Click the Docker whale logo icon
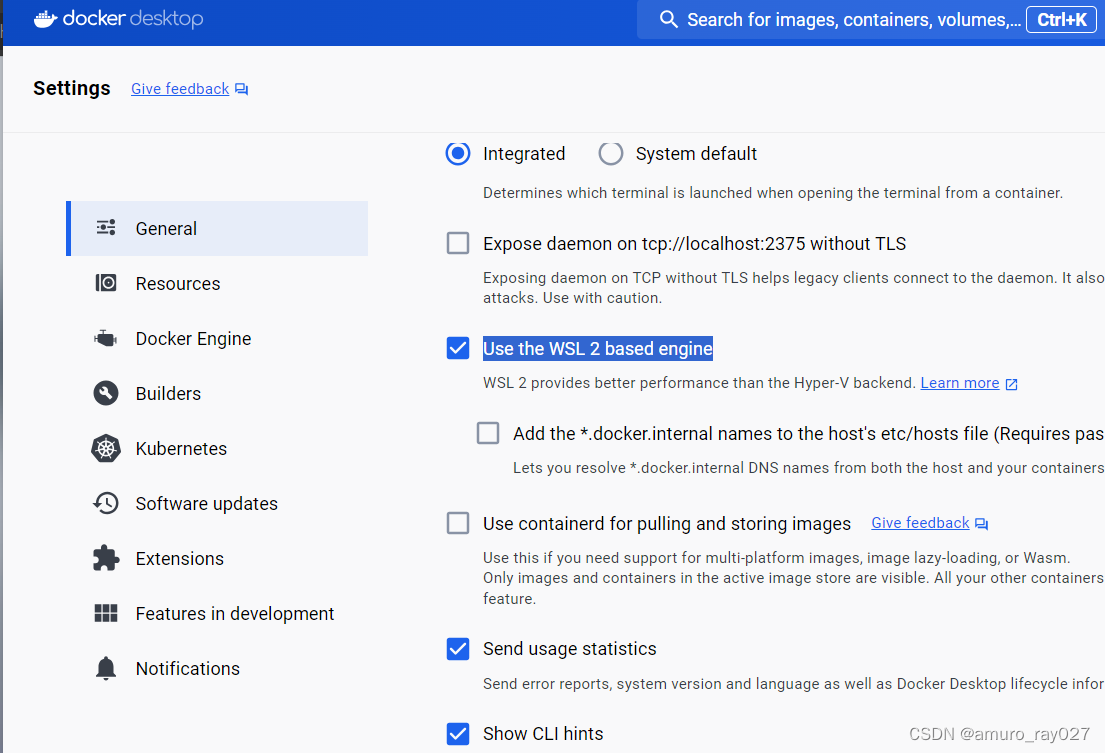Viewport: 1105px width, 753px height. coord(46,19)
